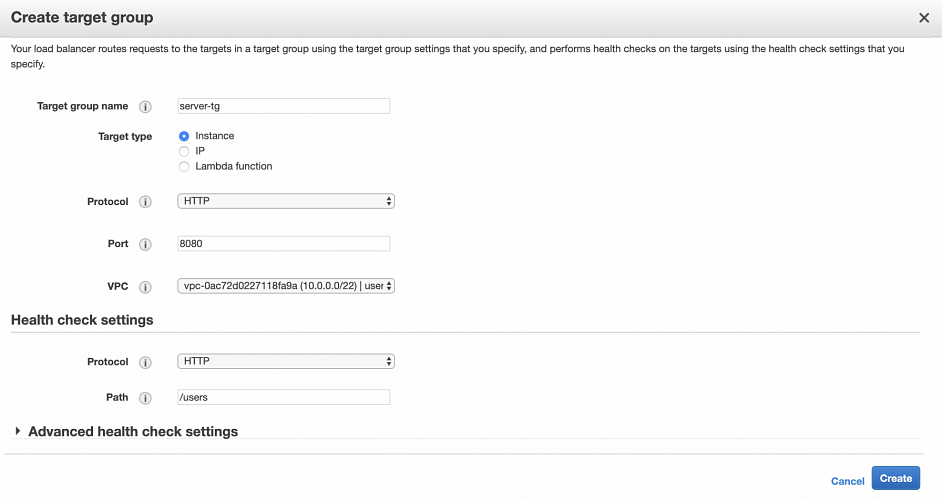942x500 pixels.
Task: Open the VPC selection dropdown
Action: 286,286
